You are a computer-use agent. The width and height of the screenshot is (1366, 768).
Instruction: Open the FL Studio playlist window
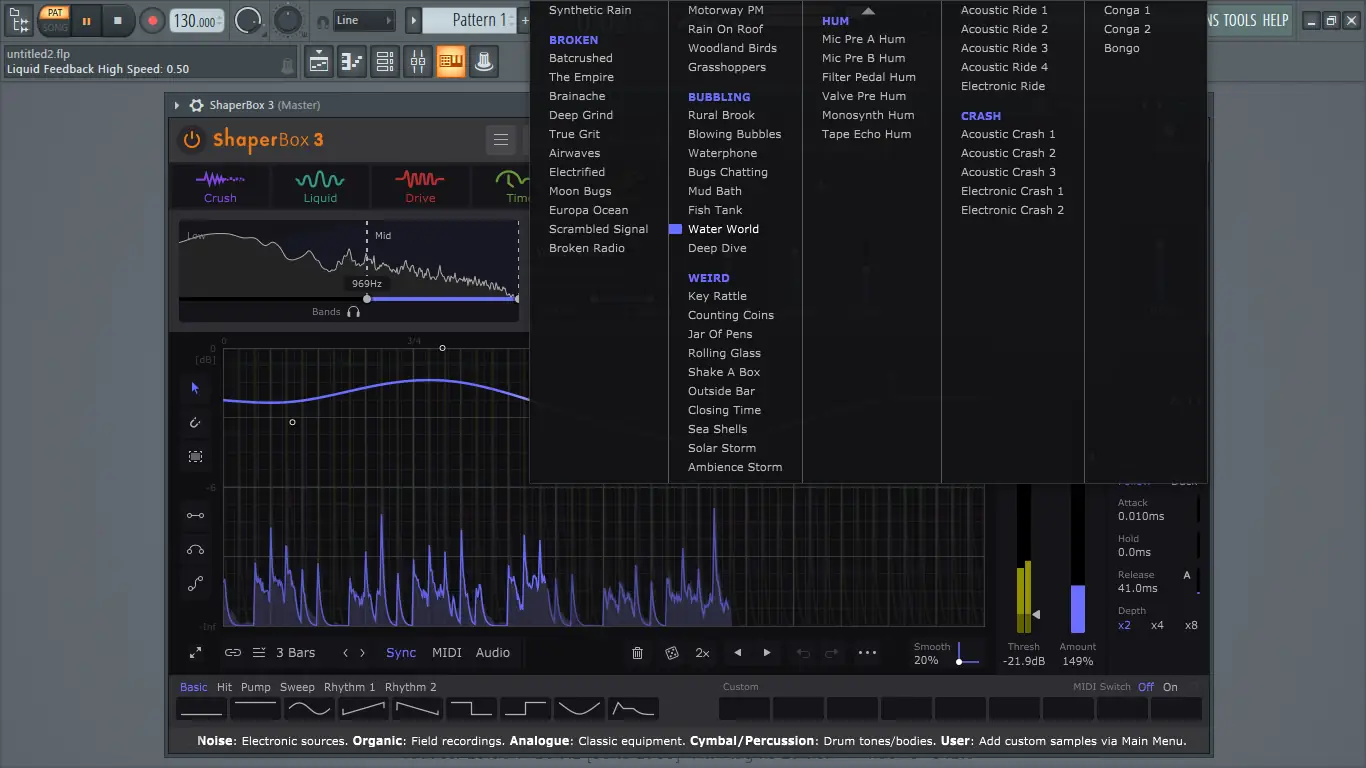[319, 62]
